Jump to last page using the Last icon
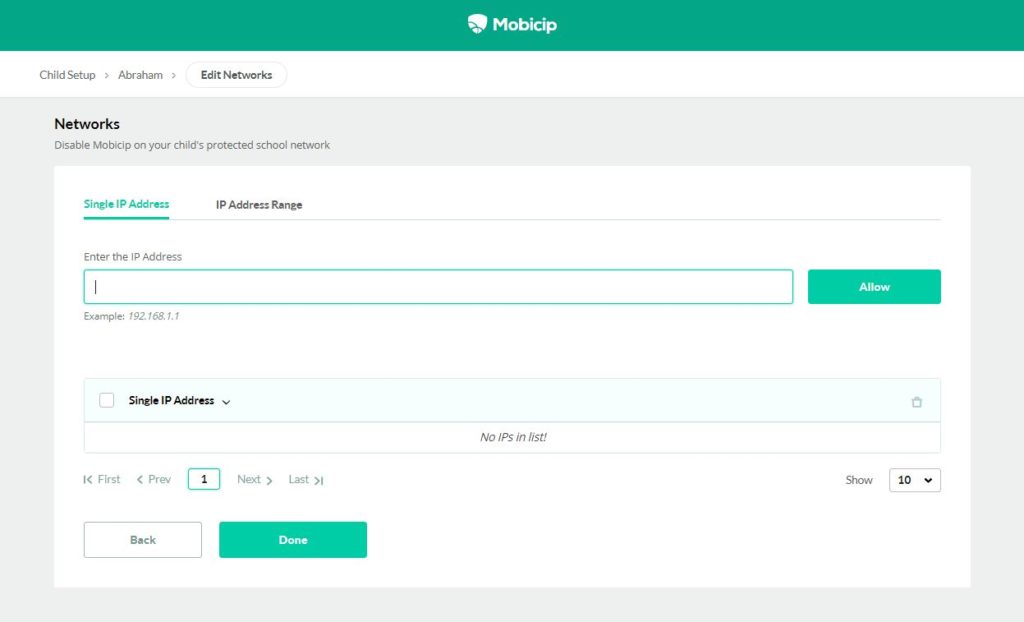 tap(320, 479)
